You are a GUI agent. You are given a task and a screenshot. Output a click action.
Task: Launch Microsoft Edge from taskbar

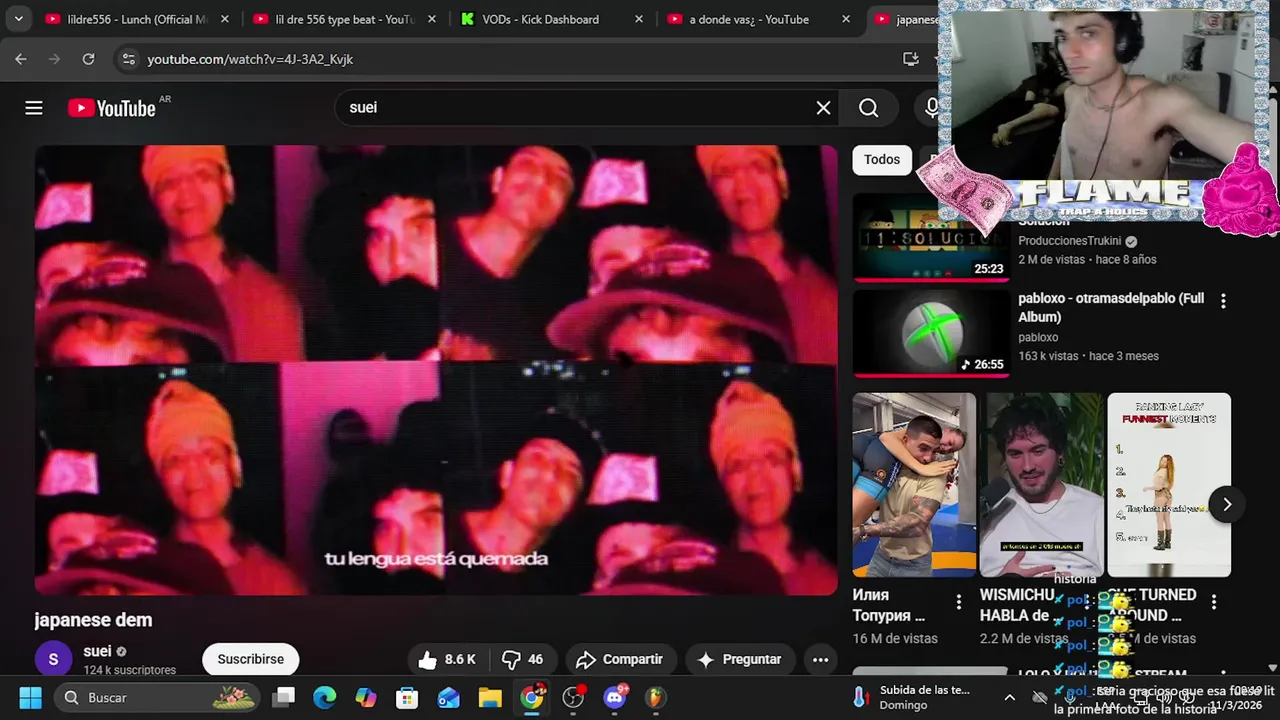click(x=324, y=697)
